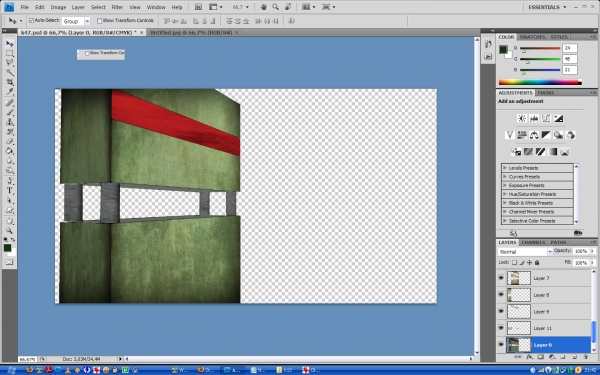Expand Levels Presets

(x=505, y=168)
